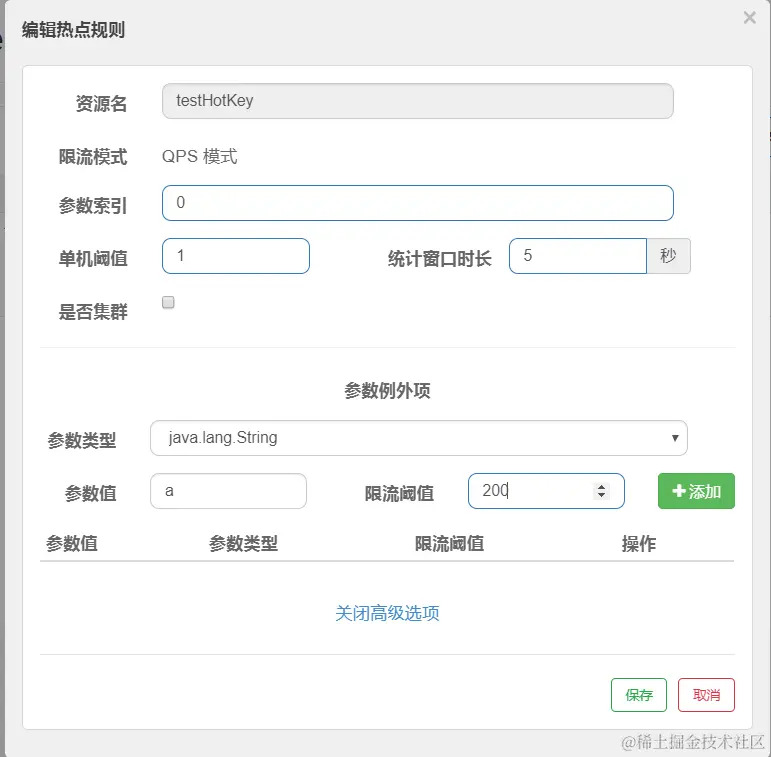Increase 限流阈值 with the up stepper arrow
771x757 pixels.
click(x=601, y=487)
